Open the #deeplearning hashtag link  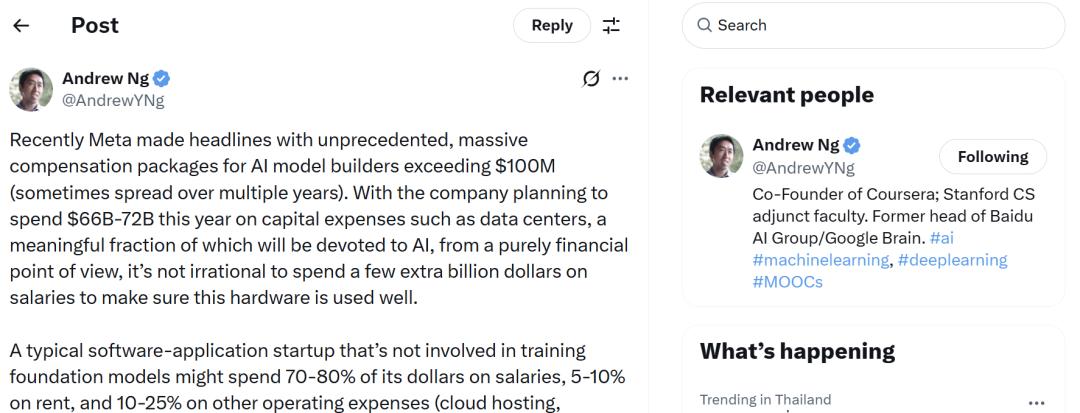pyautogui.click(x=951, y=260)
